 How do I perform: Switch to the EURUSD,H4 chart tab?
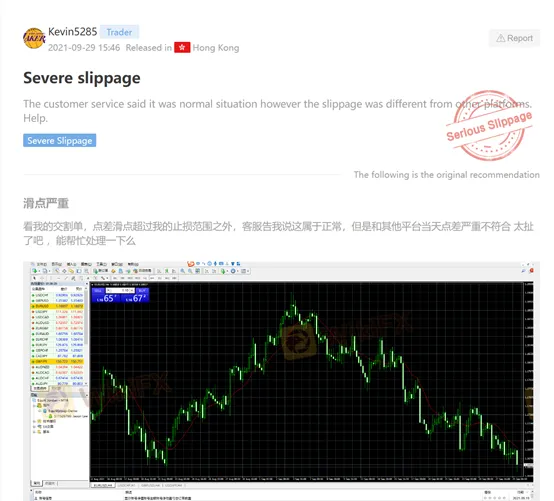click(103, 485)
